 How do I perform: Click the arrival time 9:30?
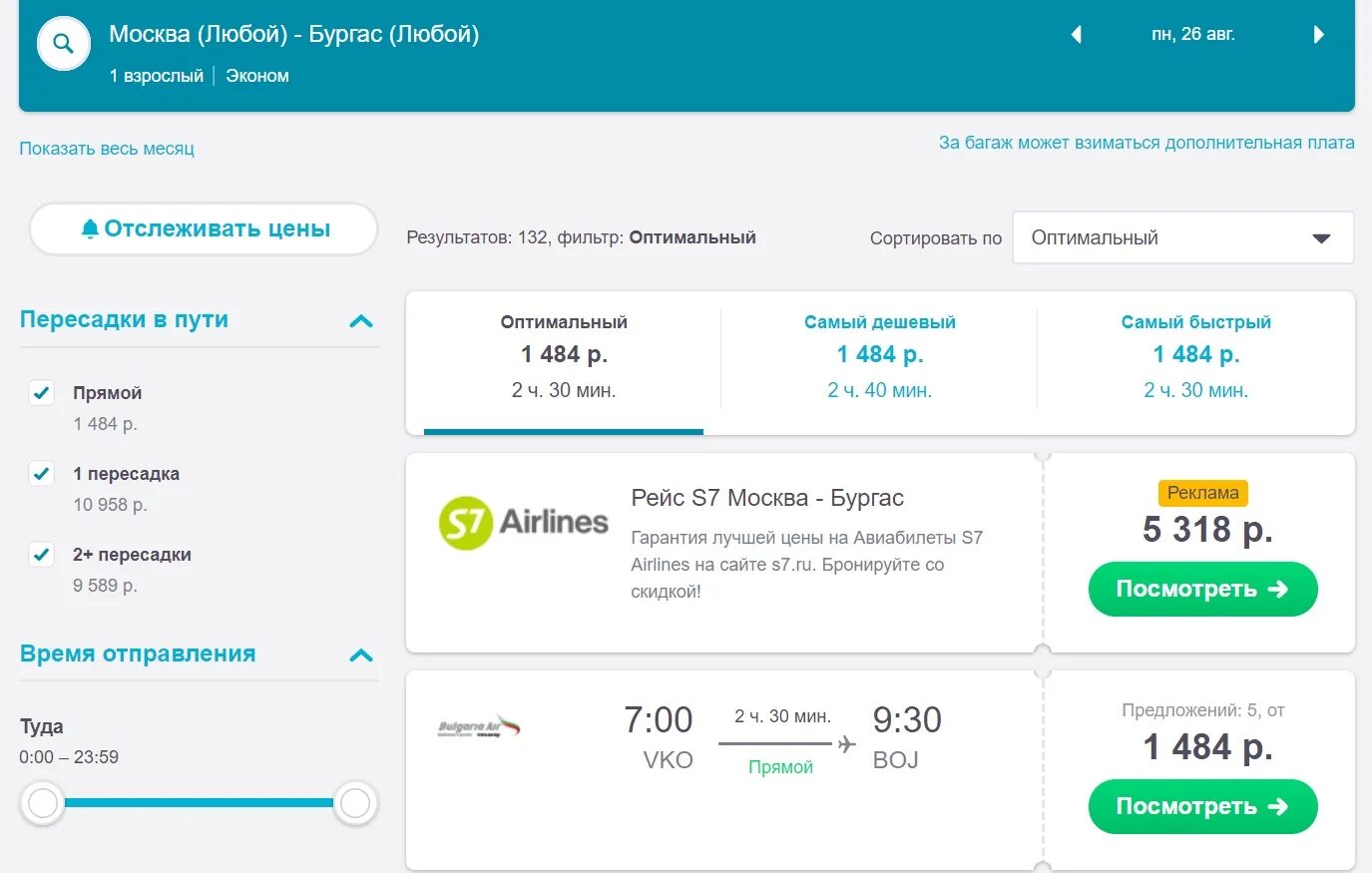pos(907,719)
